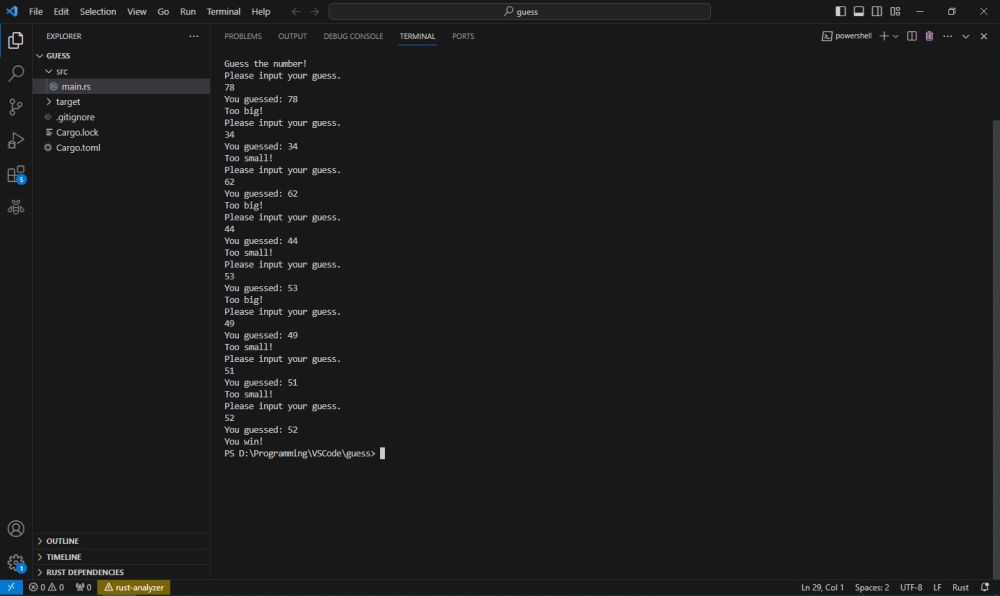Open the View menu
Viewport: 1000px width, 596px height.
pyautogui.click(x=136, y=11)
